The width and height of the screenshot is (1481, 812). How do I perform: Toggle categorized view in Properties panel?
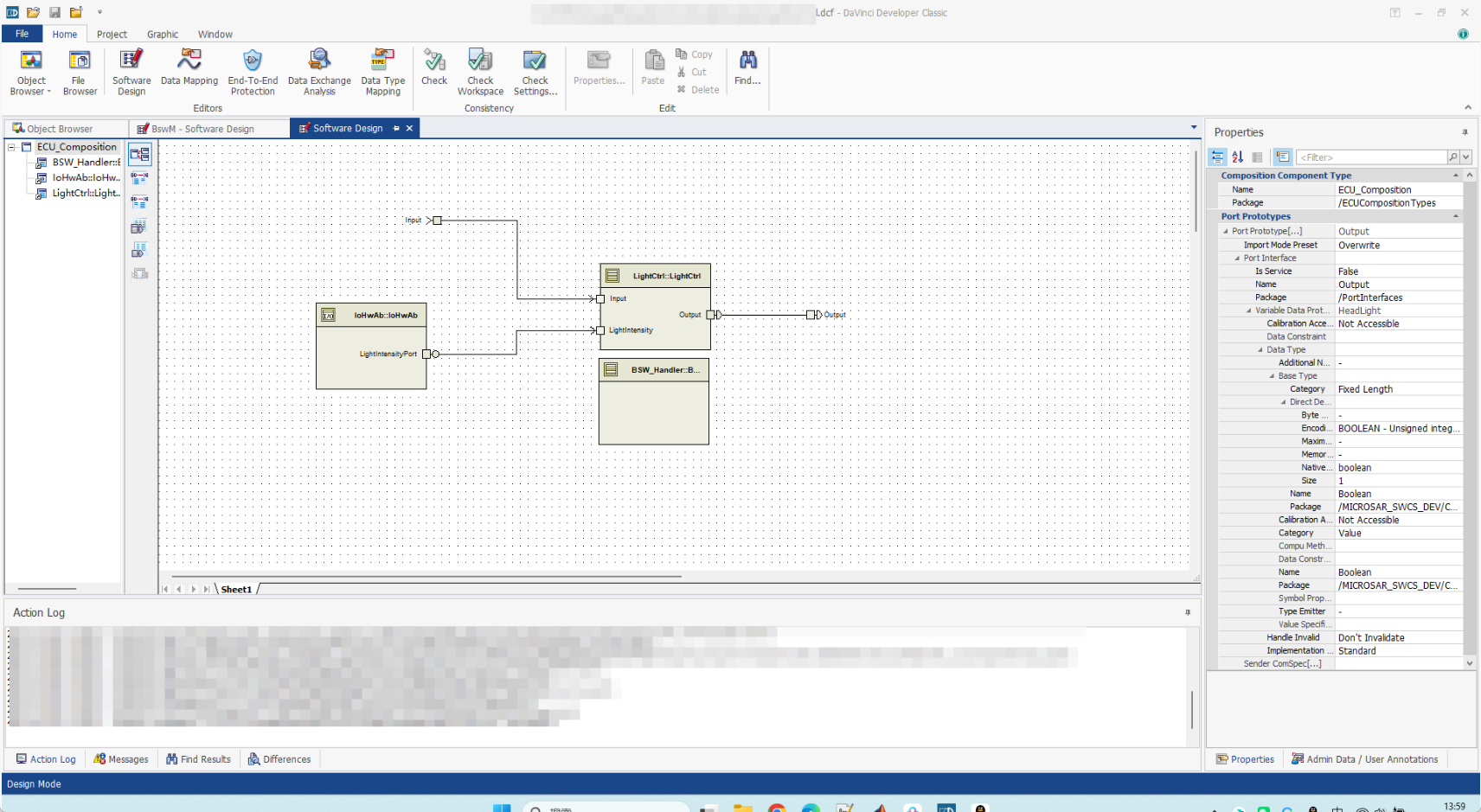coord(1218,157)
